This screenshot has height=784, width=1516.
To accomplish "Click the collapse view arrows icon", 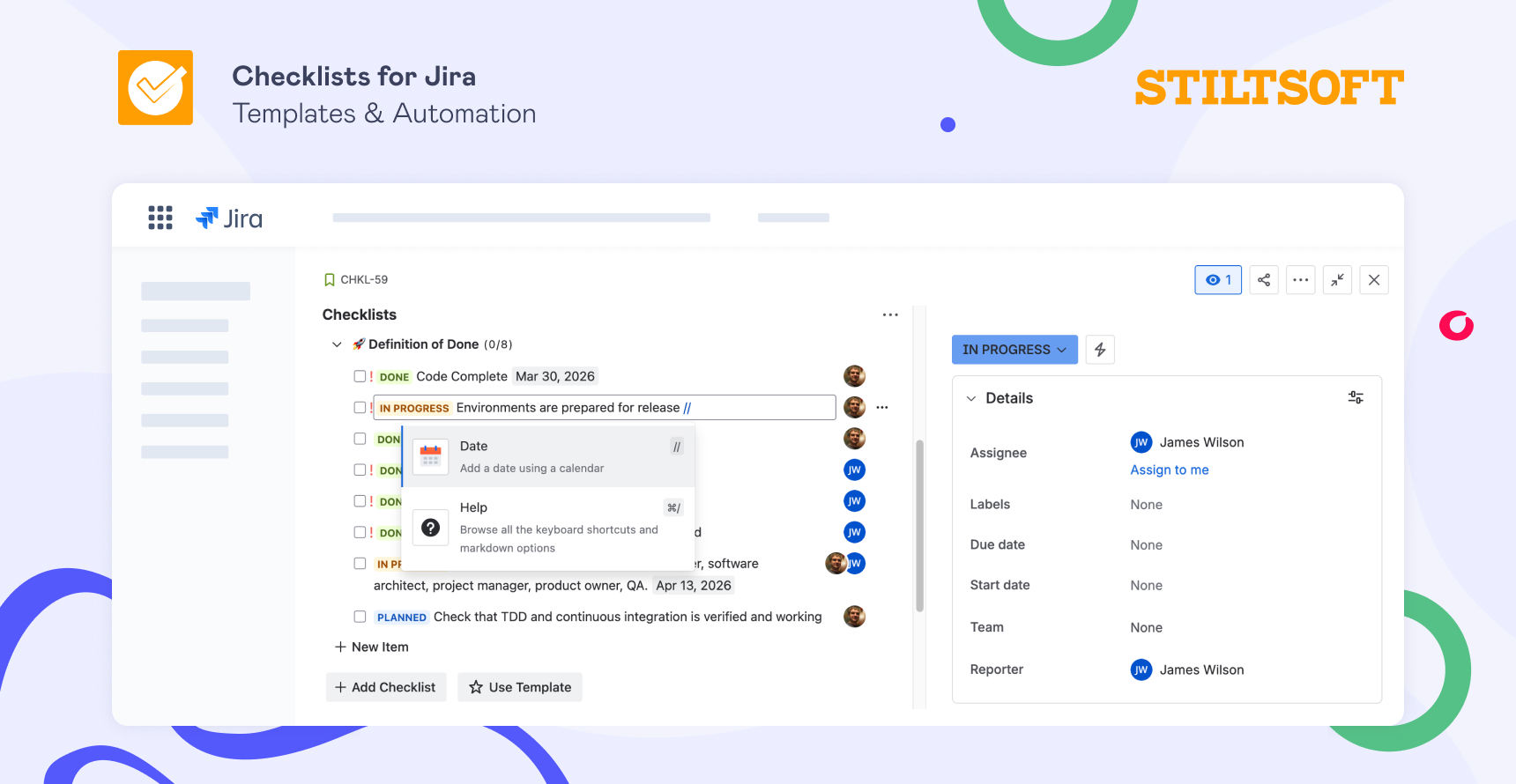I will [x=1337, y=280].
